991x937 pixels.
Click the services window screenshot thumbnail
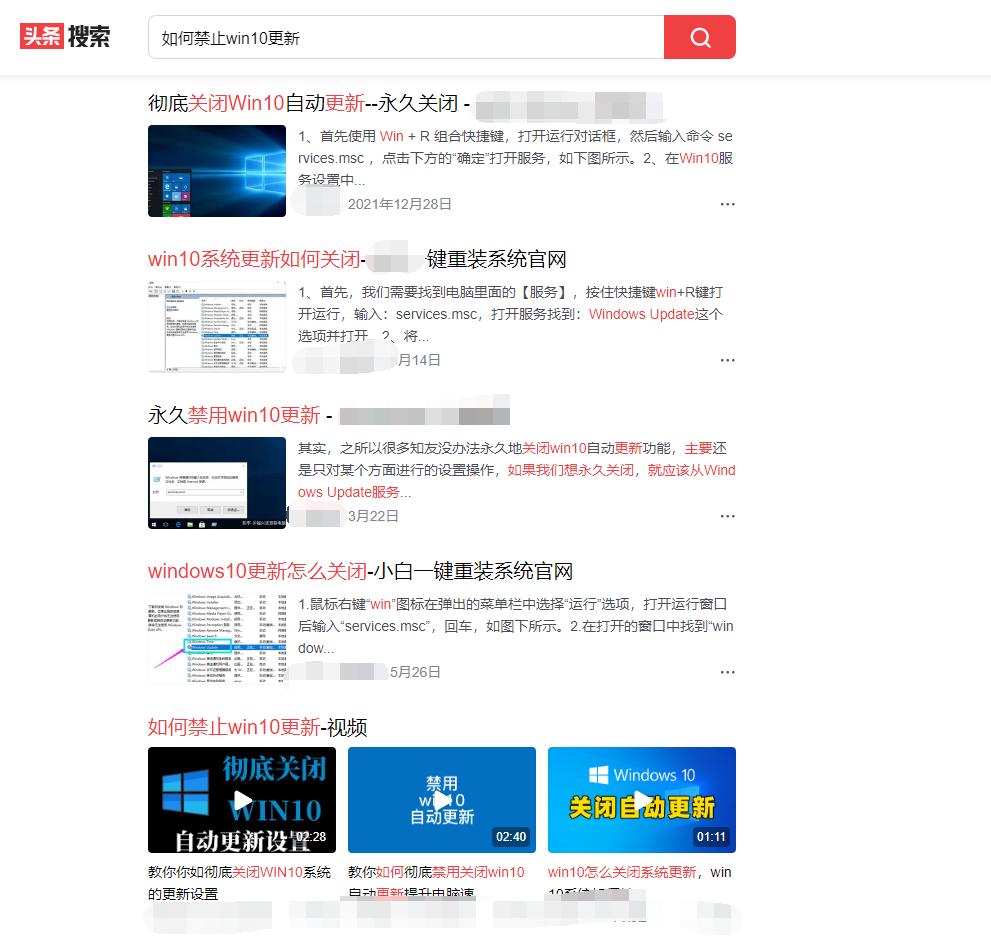(x=217, y=326)
